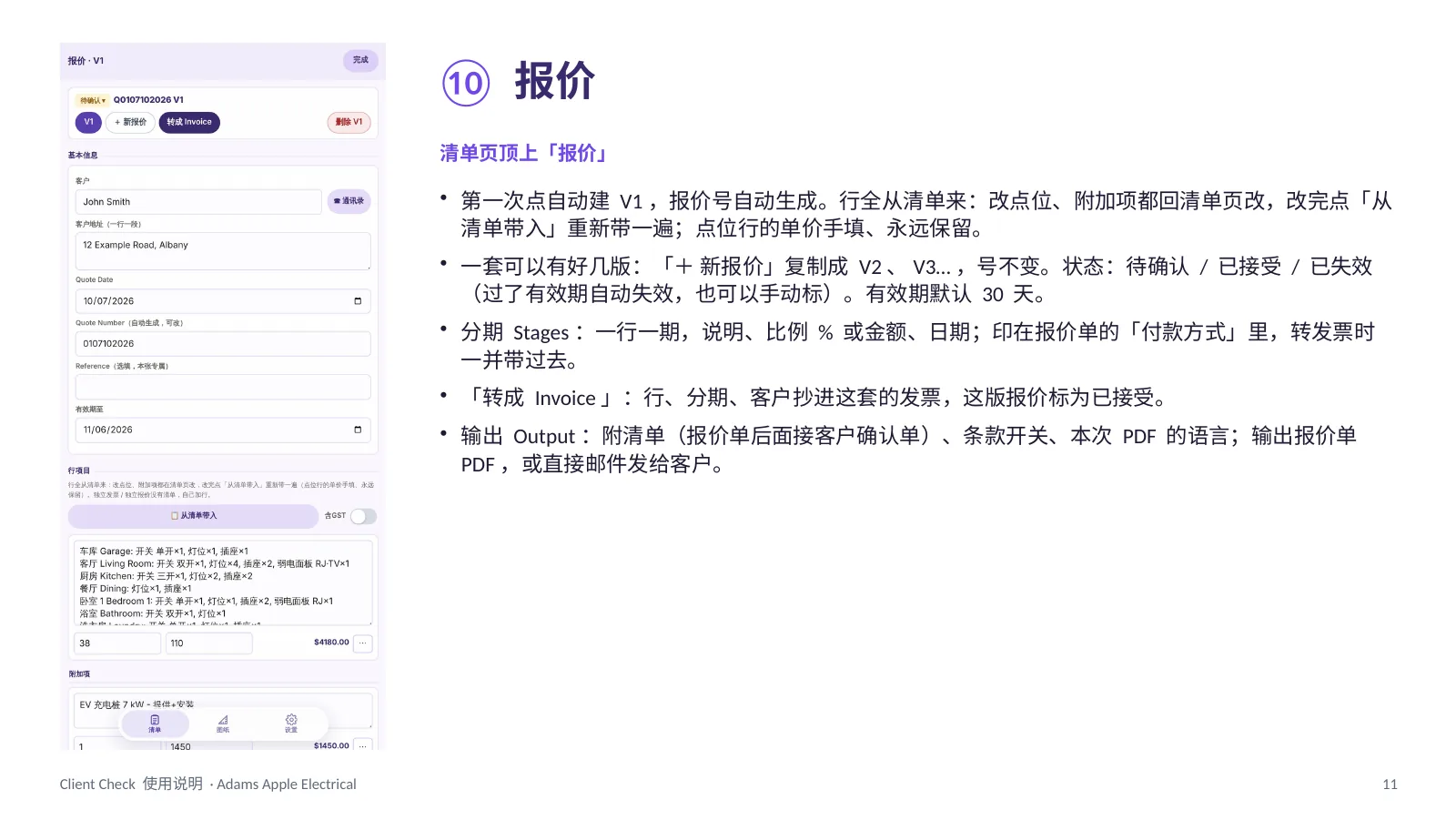Select the V1 version pill
Screen dimensions: 1456x820
pyautogui.click(x=88, y=122)
